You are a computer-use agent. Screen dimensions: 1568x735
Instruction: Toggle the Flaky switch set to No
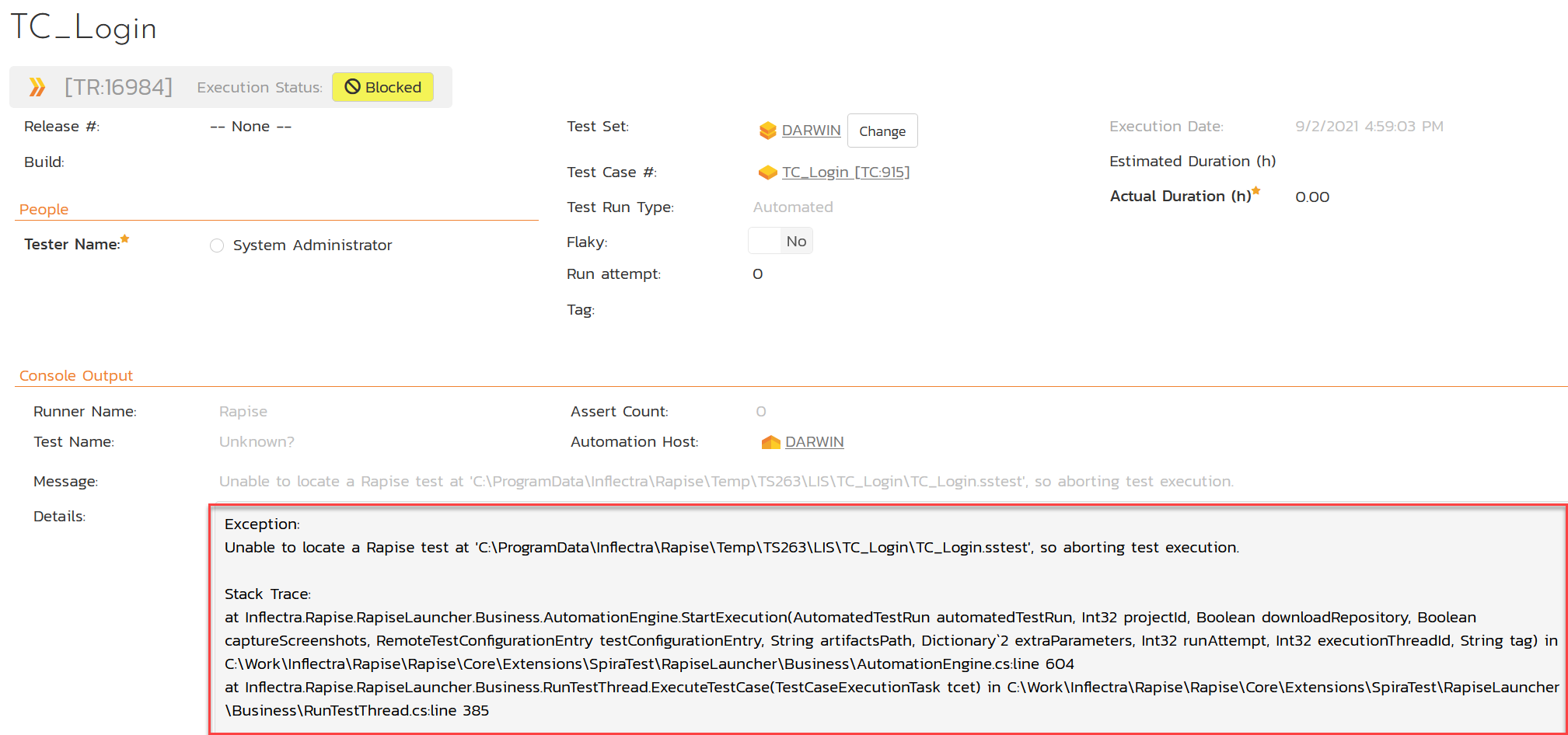pyautogui.click(x=780, y=241)
